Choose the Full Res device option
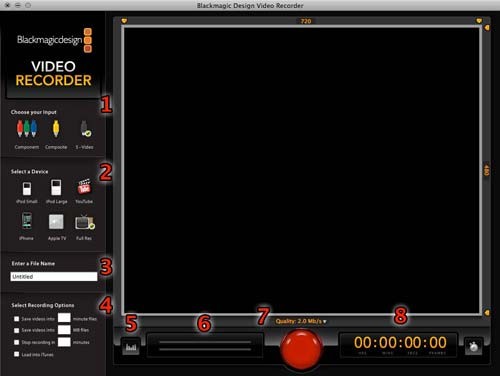Screen dimensions: 500x376 pos(85,223)
